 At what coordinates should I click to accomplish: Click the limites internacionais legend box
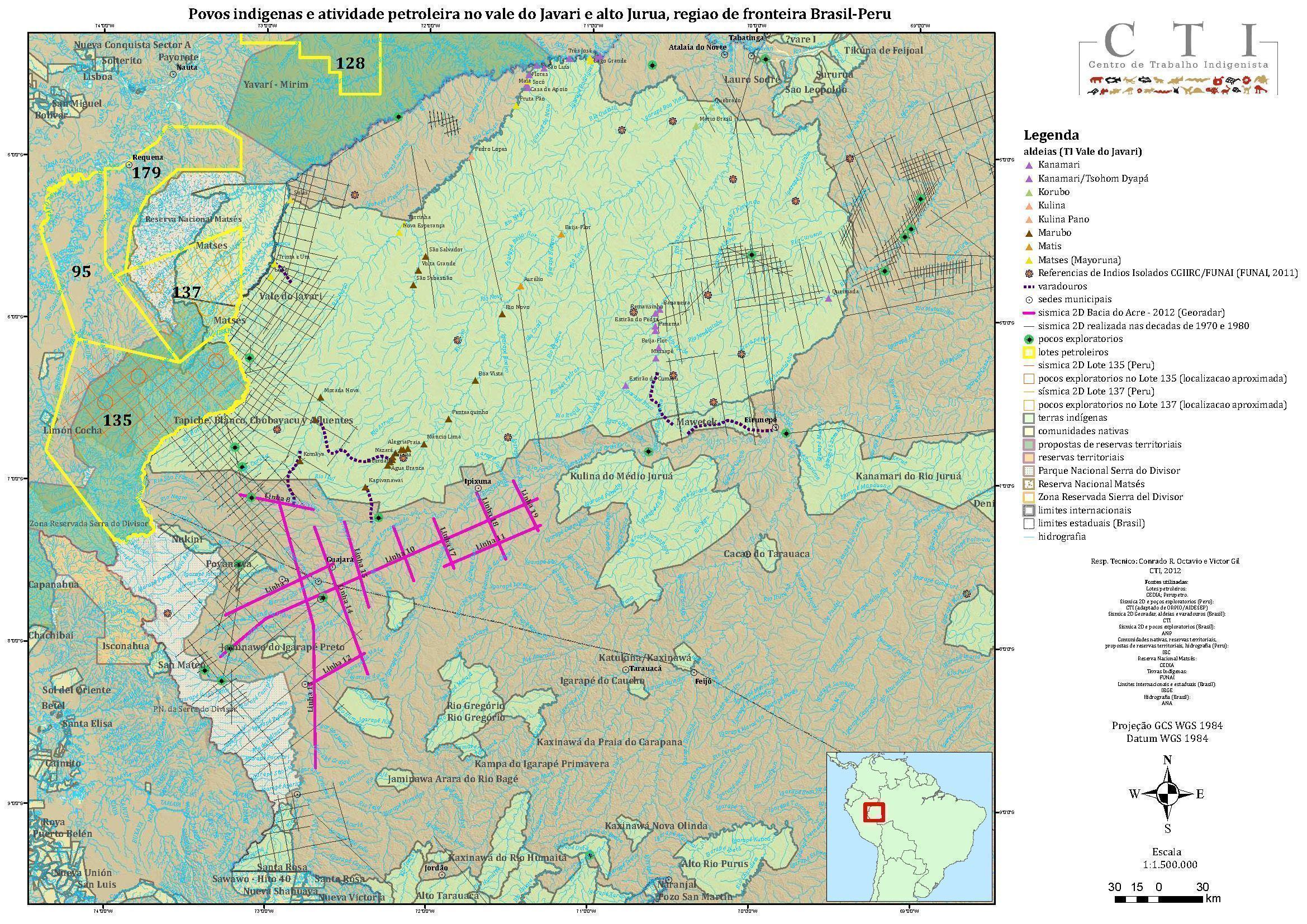pyautogui.click(x=1028, y=511)
